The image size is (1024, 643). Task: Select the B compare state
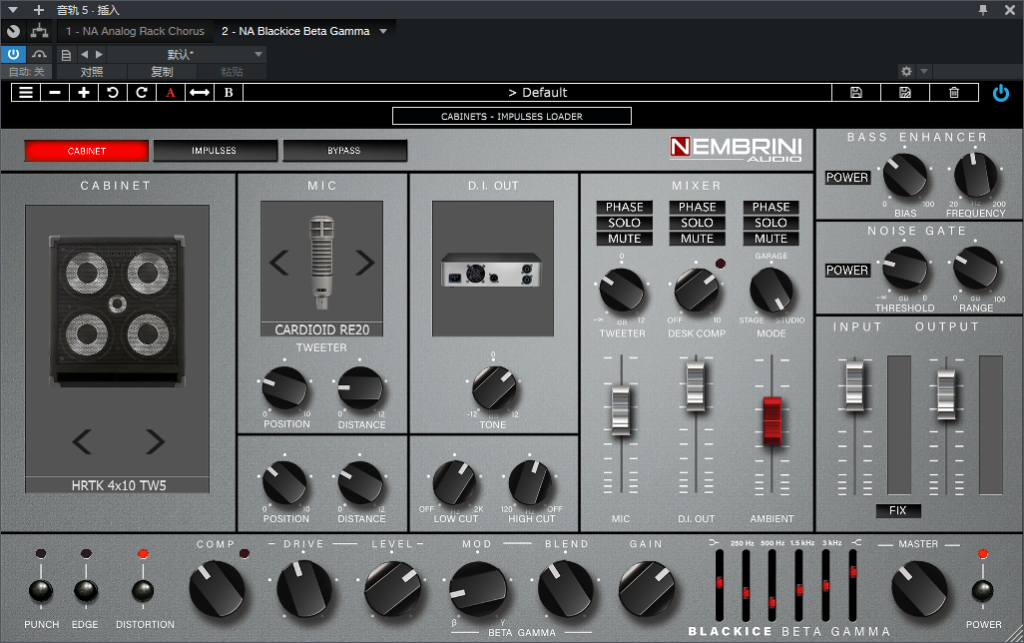(x=229, y=93)
